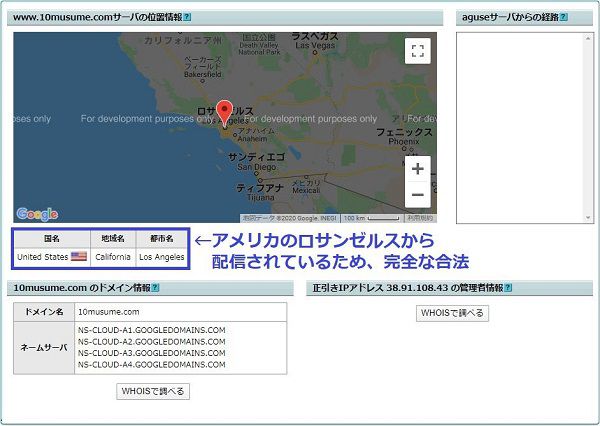Click inside the empty aguse route panel
The height and width of the screenshot is (426, 600).
tap(520, 127)
